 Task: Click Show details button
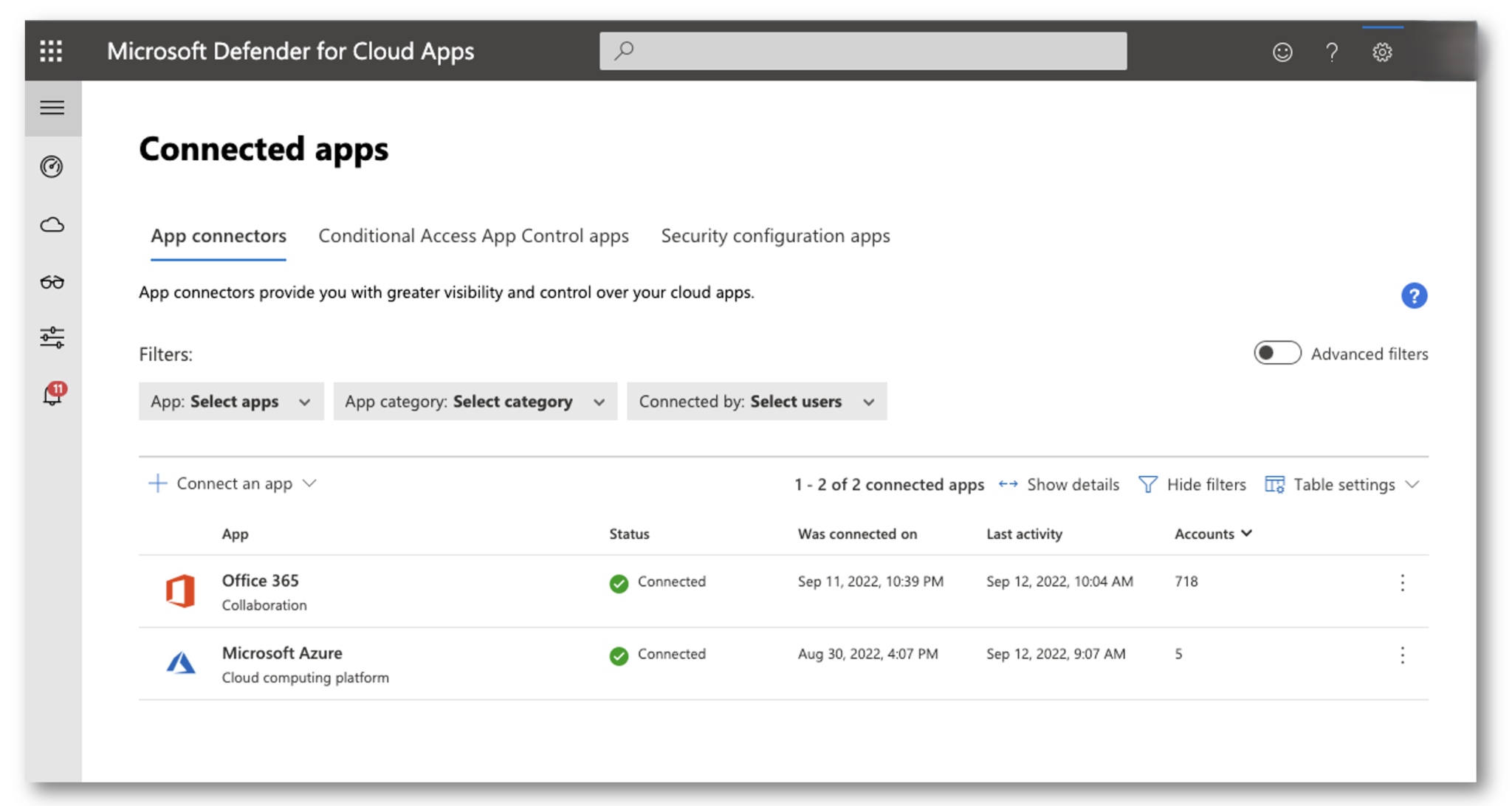1059,484
